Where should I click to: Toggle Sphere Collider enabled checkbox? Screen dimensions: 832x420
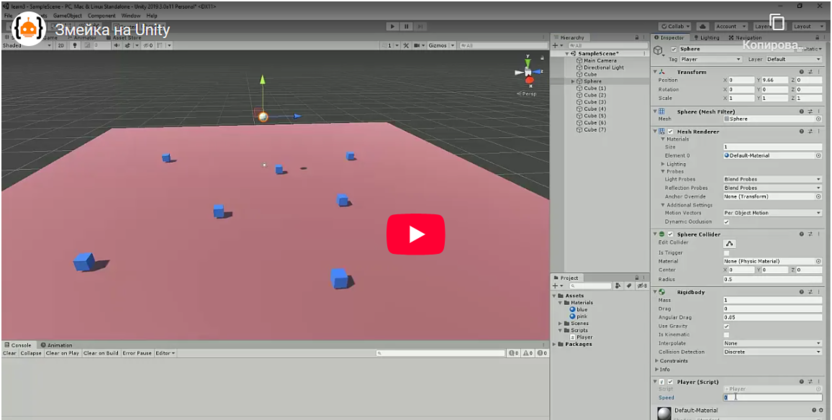[x=671, y=234]
